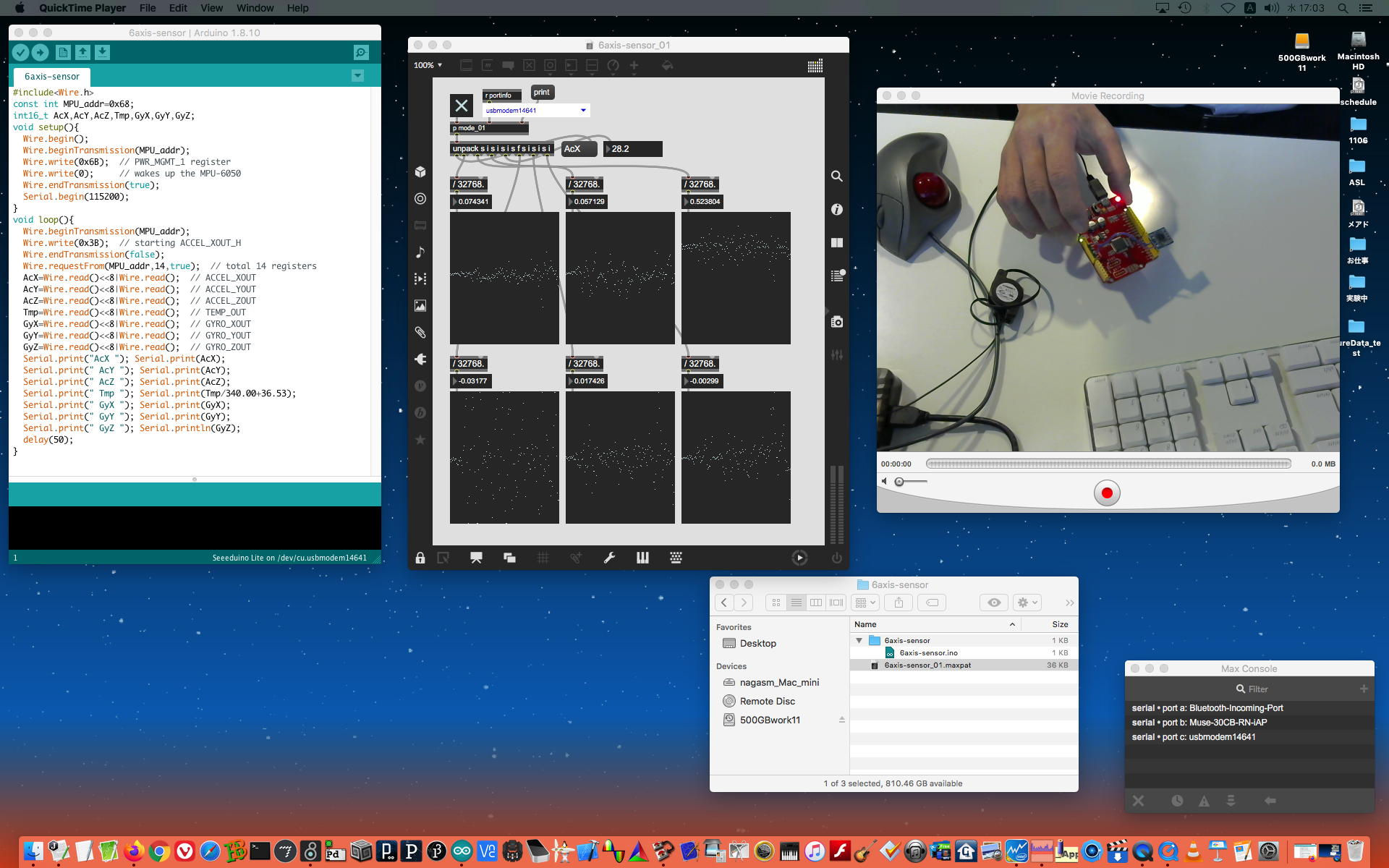The image size is (1389, 868).
Task: Collapse the 6axis-sensor folder disclosure triangle
Action: point(859,640)
